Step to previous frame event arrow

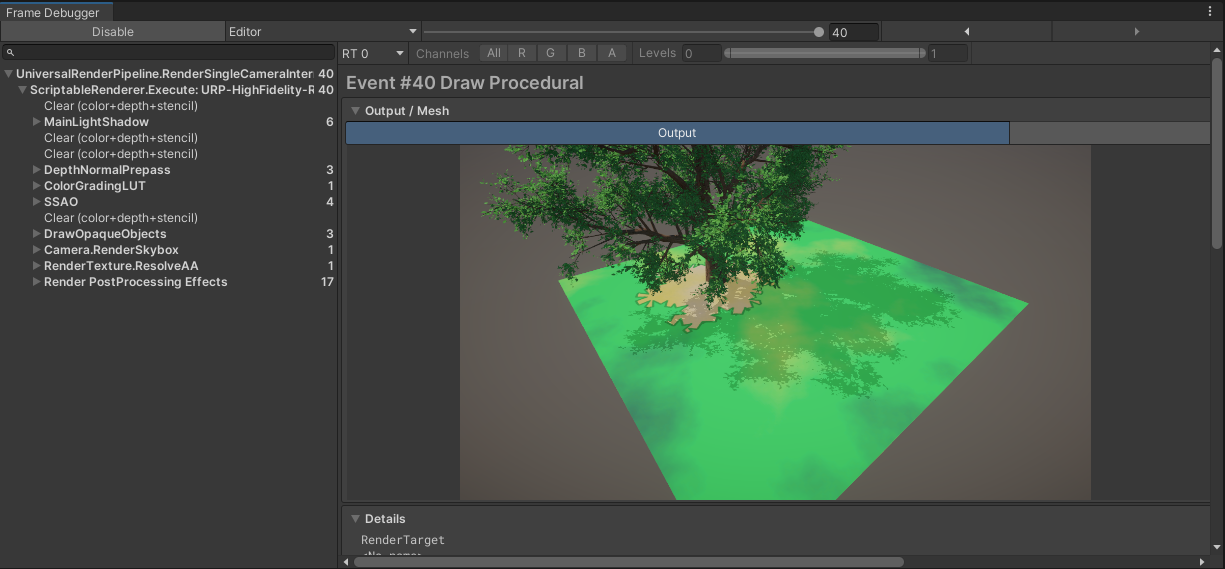click(x=966, y=32)
